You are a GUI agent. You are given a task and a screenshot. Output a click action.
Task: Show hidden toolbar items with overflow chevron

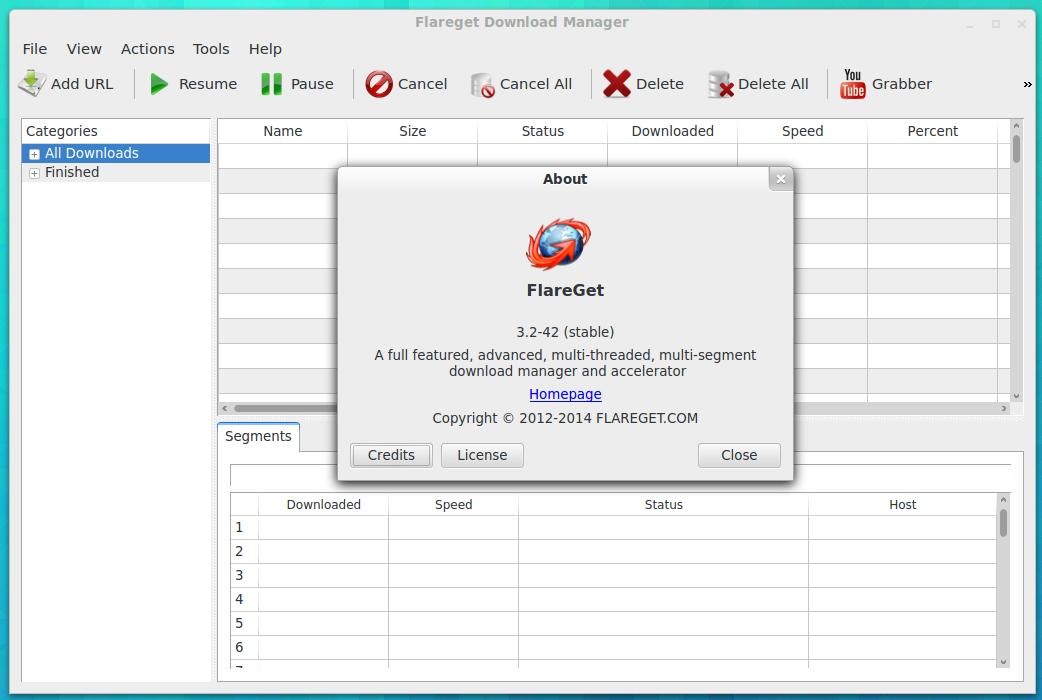tap(1027, 85)
